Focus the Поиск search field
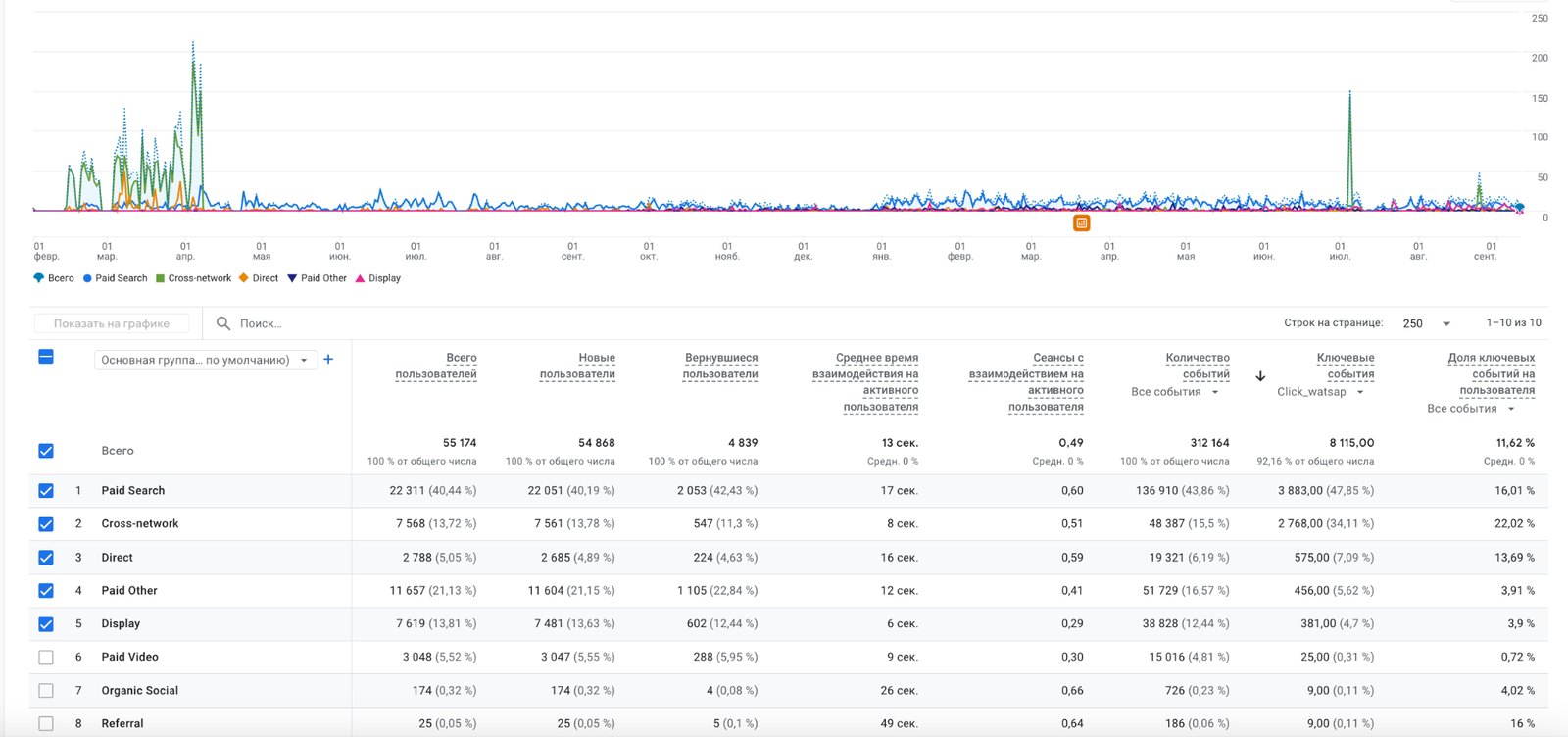 [261, 323]
